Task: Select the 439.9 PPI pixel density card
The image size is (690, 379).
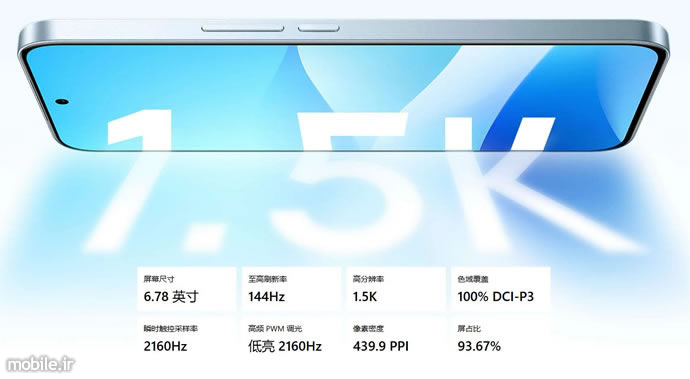Action: tap(396, 339)
